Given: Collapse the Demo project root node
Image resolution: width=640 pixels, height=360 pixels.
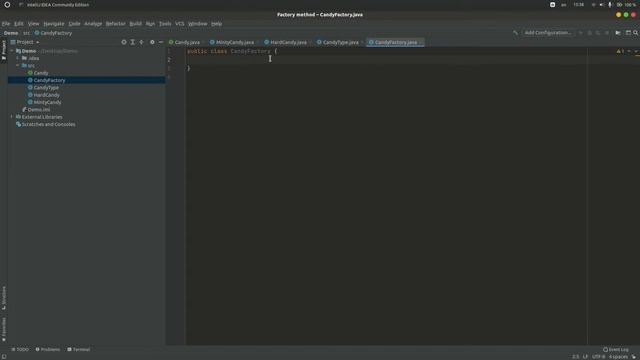Looking at the screenshot, I should click(12, 51).
